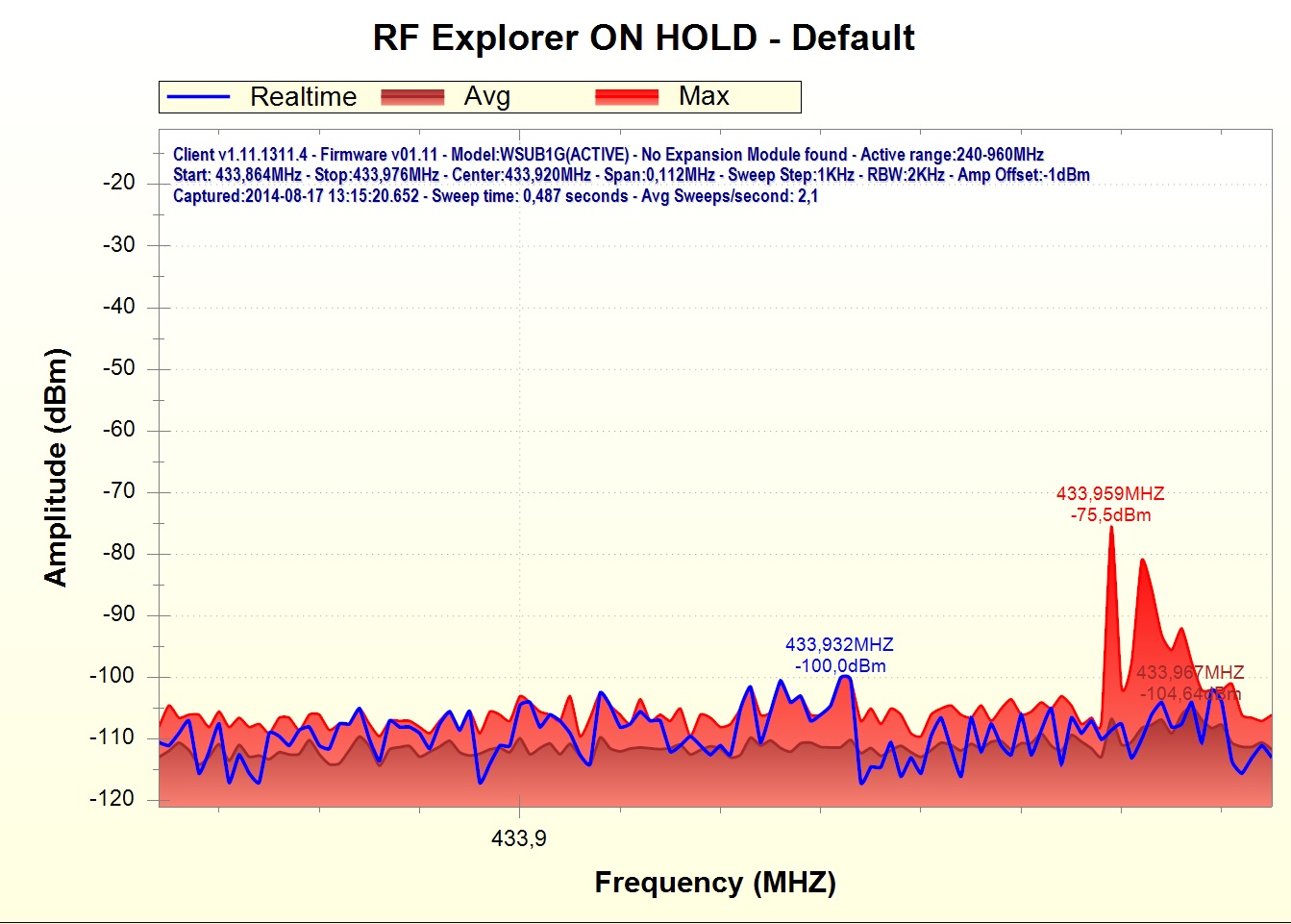This screenshot has height=924, width=1291.
Task: Click the Client v1.11.1311.4 firmware info line
Action: (608, 155)
